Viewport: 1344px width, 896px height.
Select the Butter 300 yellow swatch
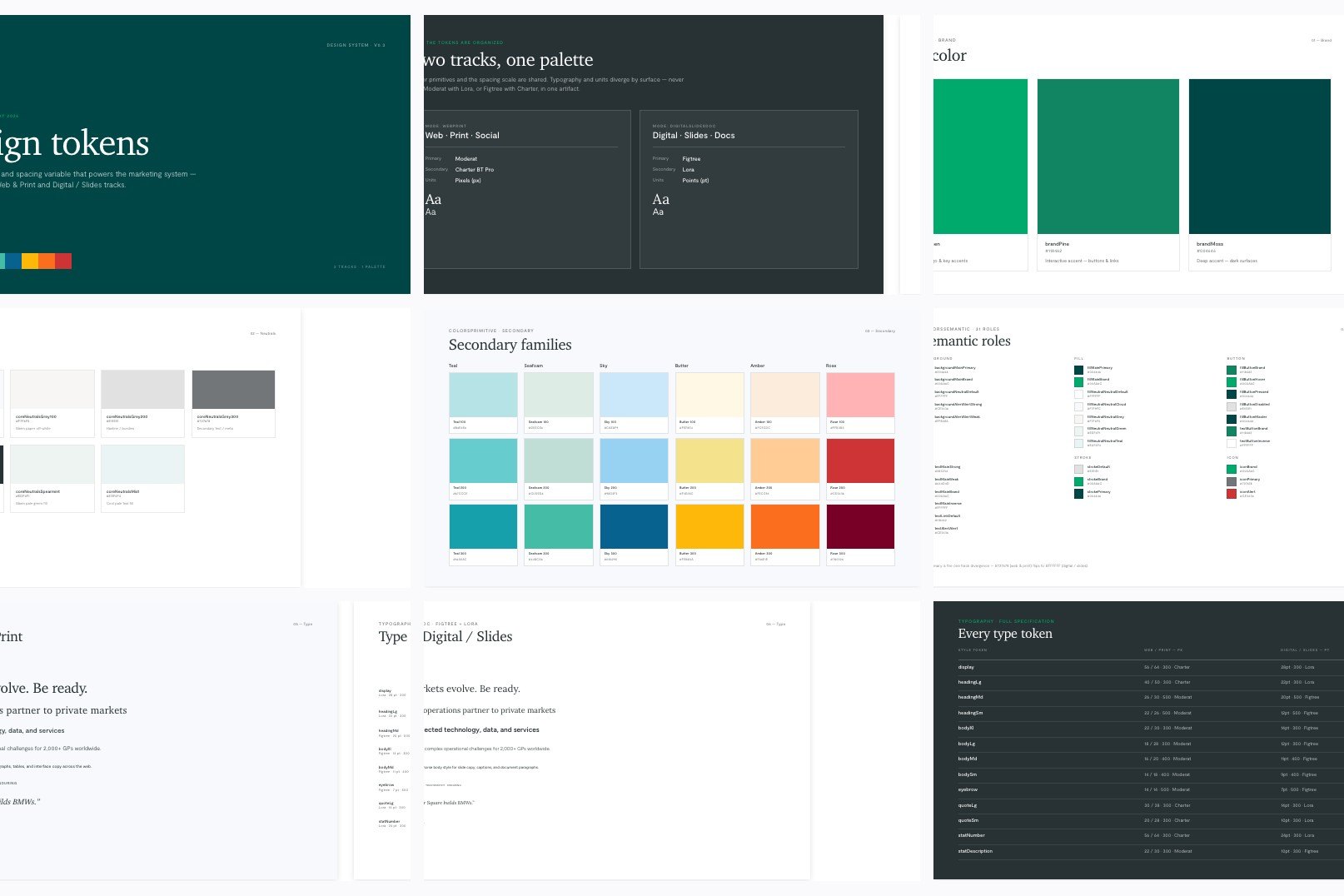tap(709, 526)
